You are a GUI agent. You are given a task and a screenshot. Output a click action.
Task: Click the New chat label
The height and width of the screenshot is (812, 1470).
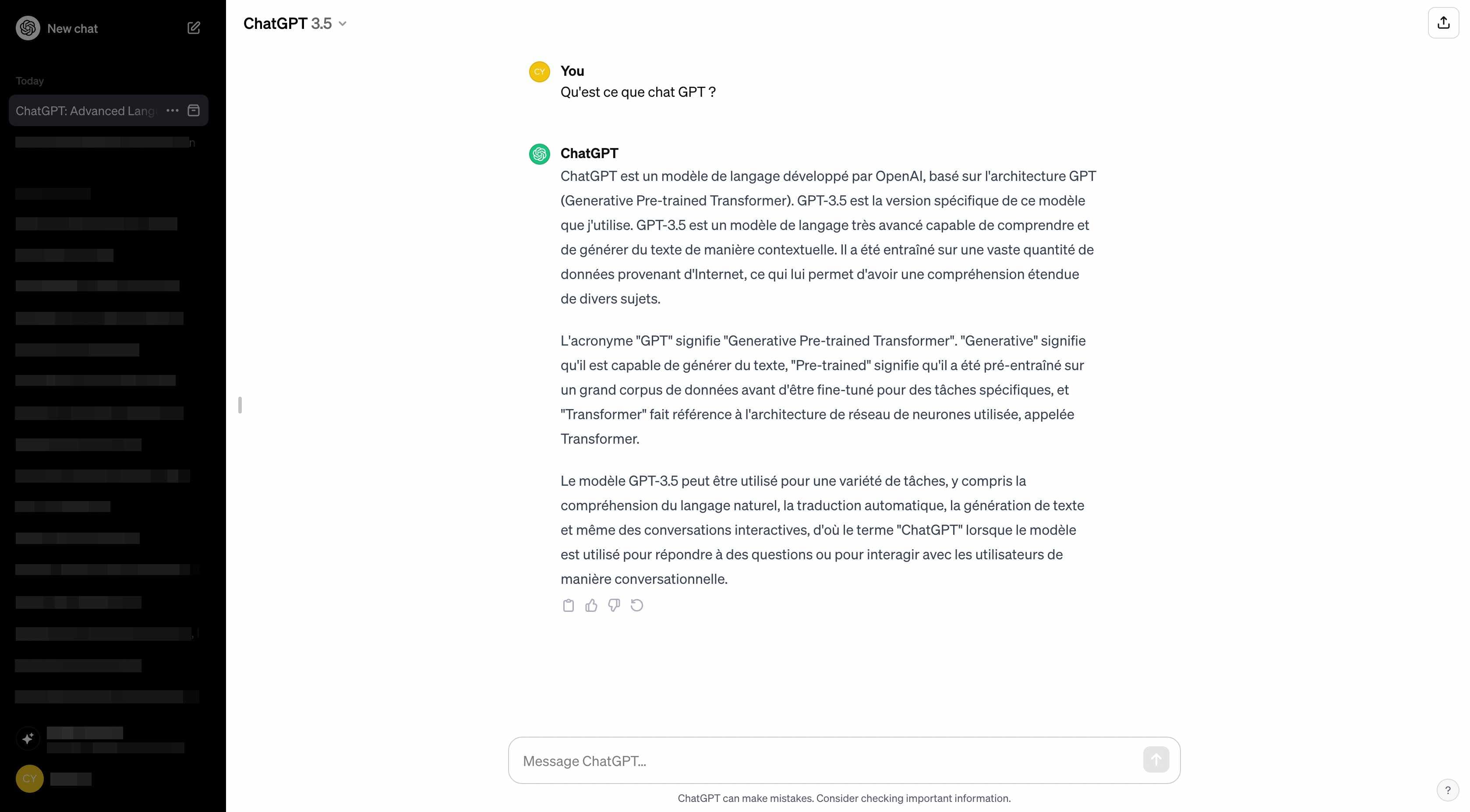tap(72, 28)
